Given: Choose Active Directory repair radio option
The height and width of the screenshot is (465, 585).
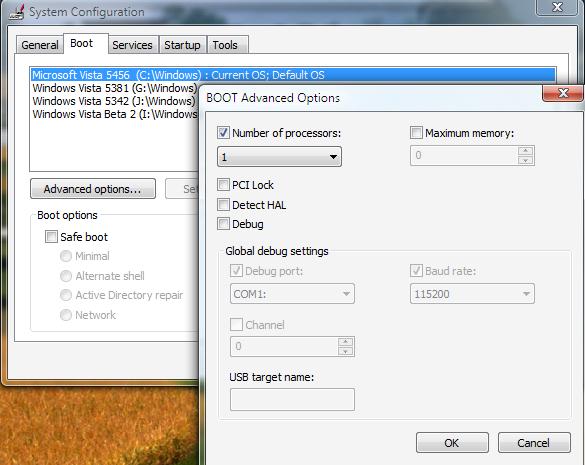Looking at the screenshot, I should point(66,295).
